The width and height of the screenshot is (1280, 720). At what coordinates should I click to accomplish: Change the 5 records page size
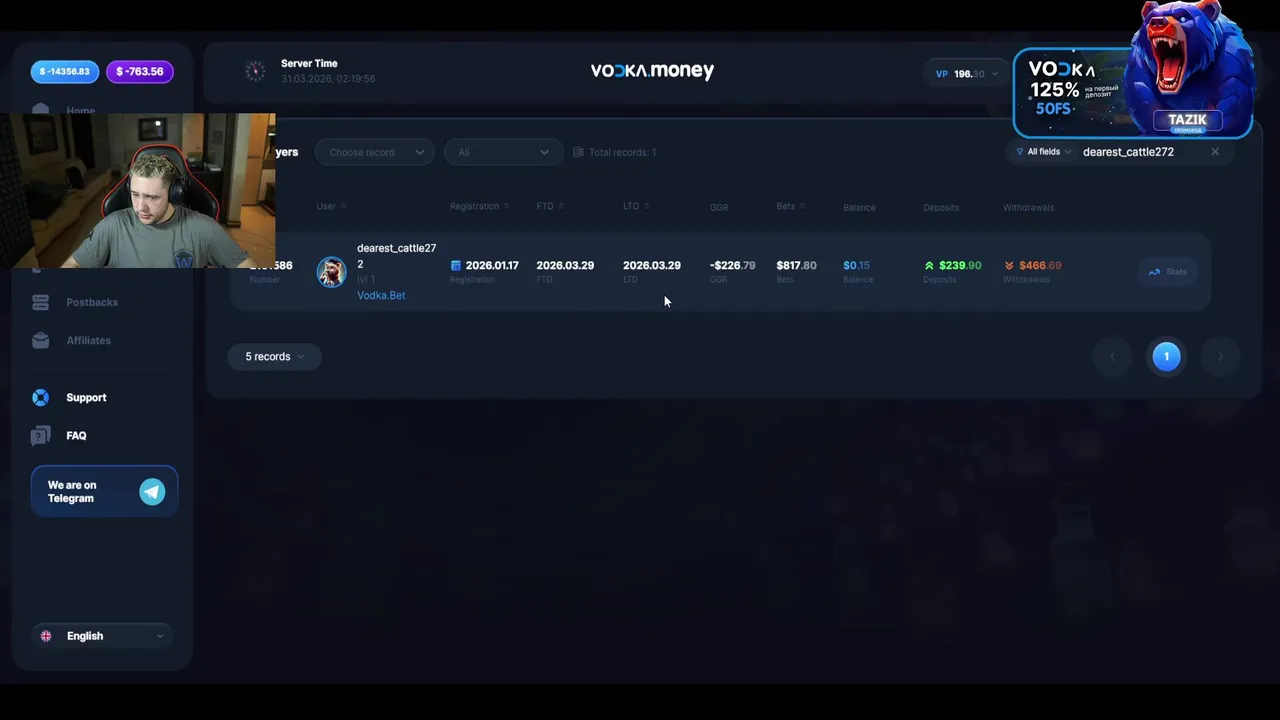274,357
